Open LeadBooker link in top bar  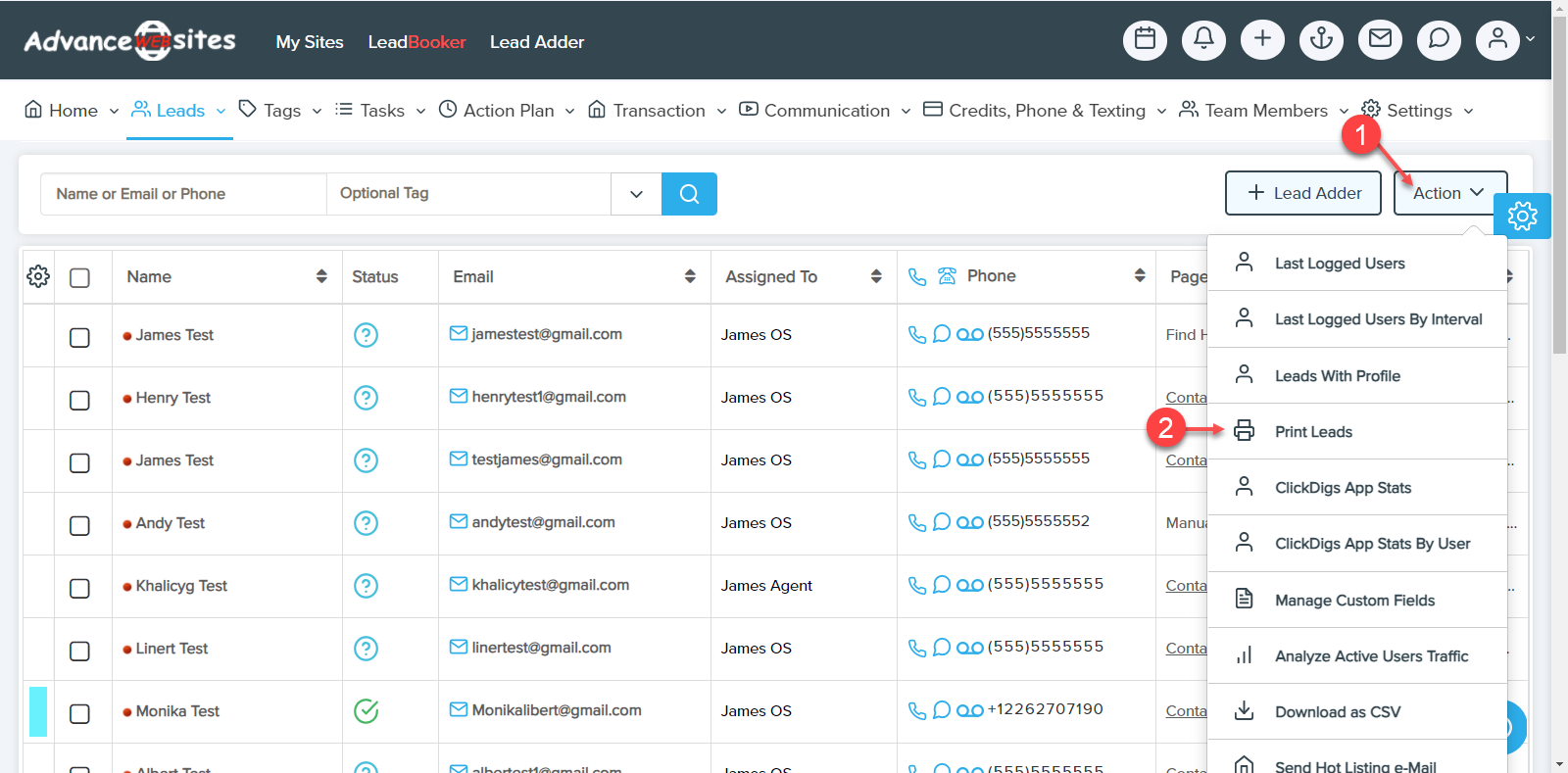point(416,42)
